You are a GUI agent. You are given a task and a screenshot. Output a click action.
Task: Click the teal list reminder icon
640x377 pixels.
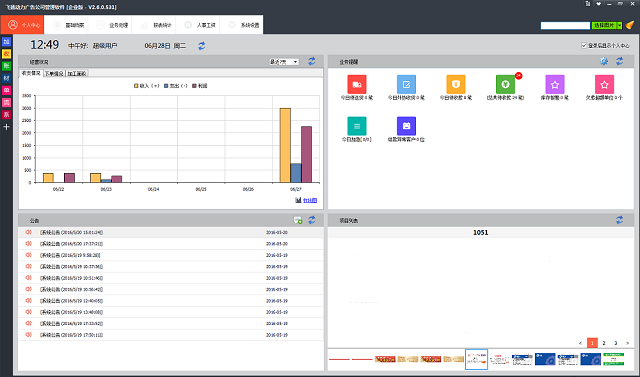357,126
